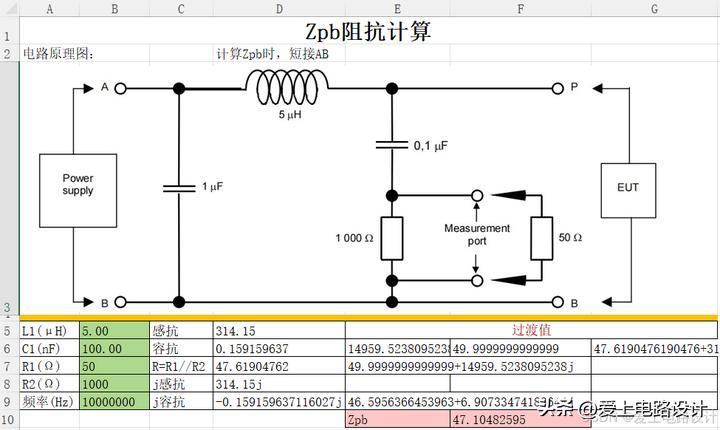Click the 'j容抗' label cell
Viewport: 720px width, 430px height.
click(181, 402)
